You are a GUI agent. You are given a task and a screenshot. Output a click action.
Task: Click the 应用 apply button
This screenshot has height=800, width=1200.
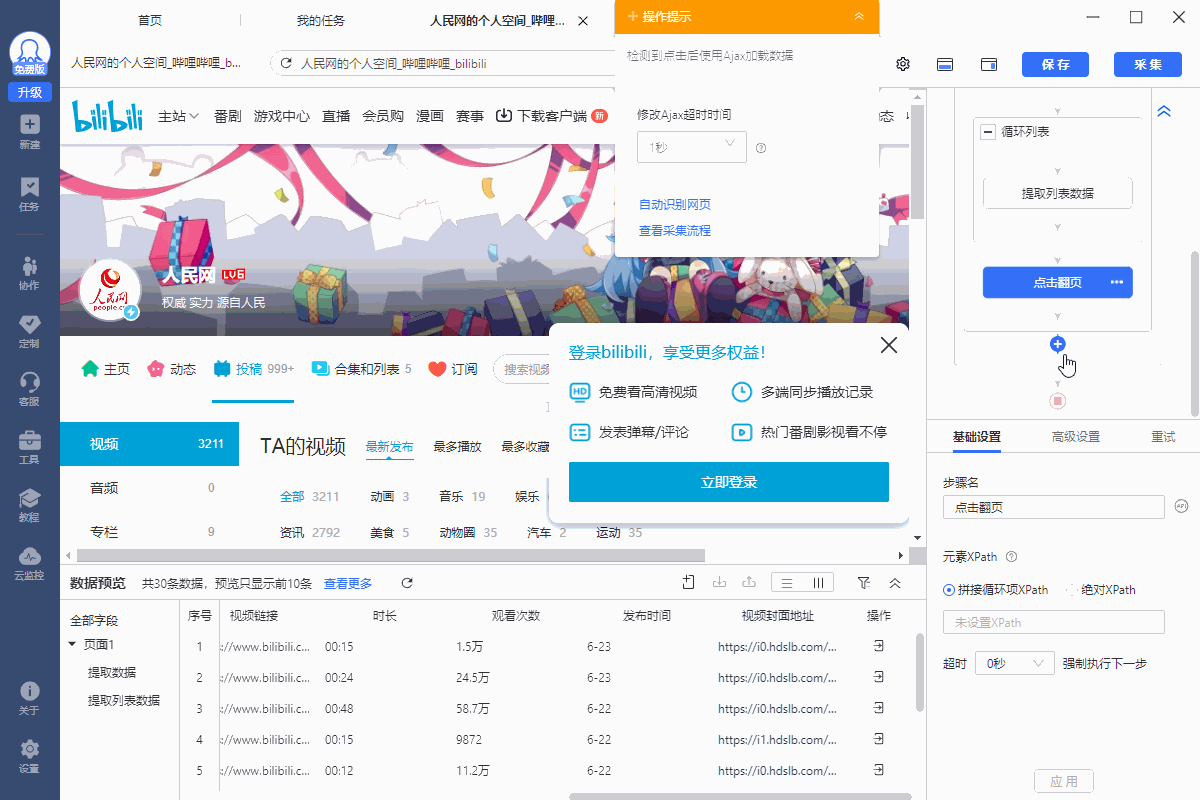1064,781
